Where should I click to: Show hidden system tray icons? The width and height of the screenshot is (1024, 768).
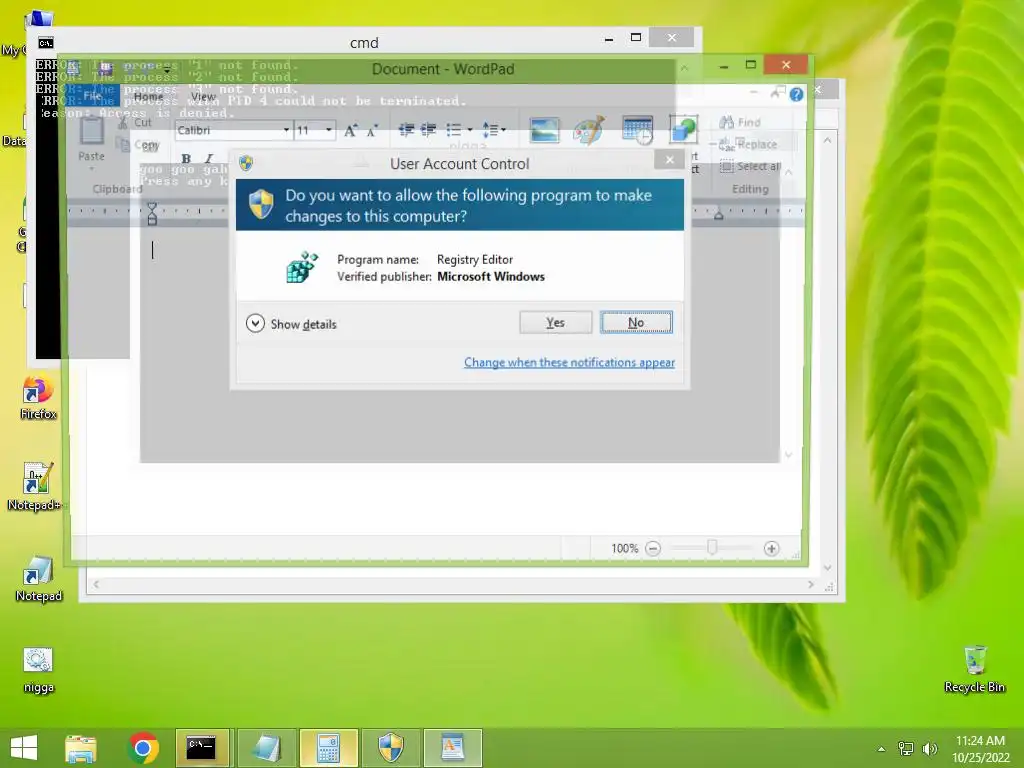click(882, 749)
